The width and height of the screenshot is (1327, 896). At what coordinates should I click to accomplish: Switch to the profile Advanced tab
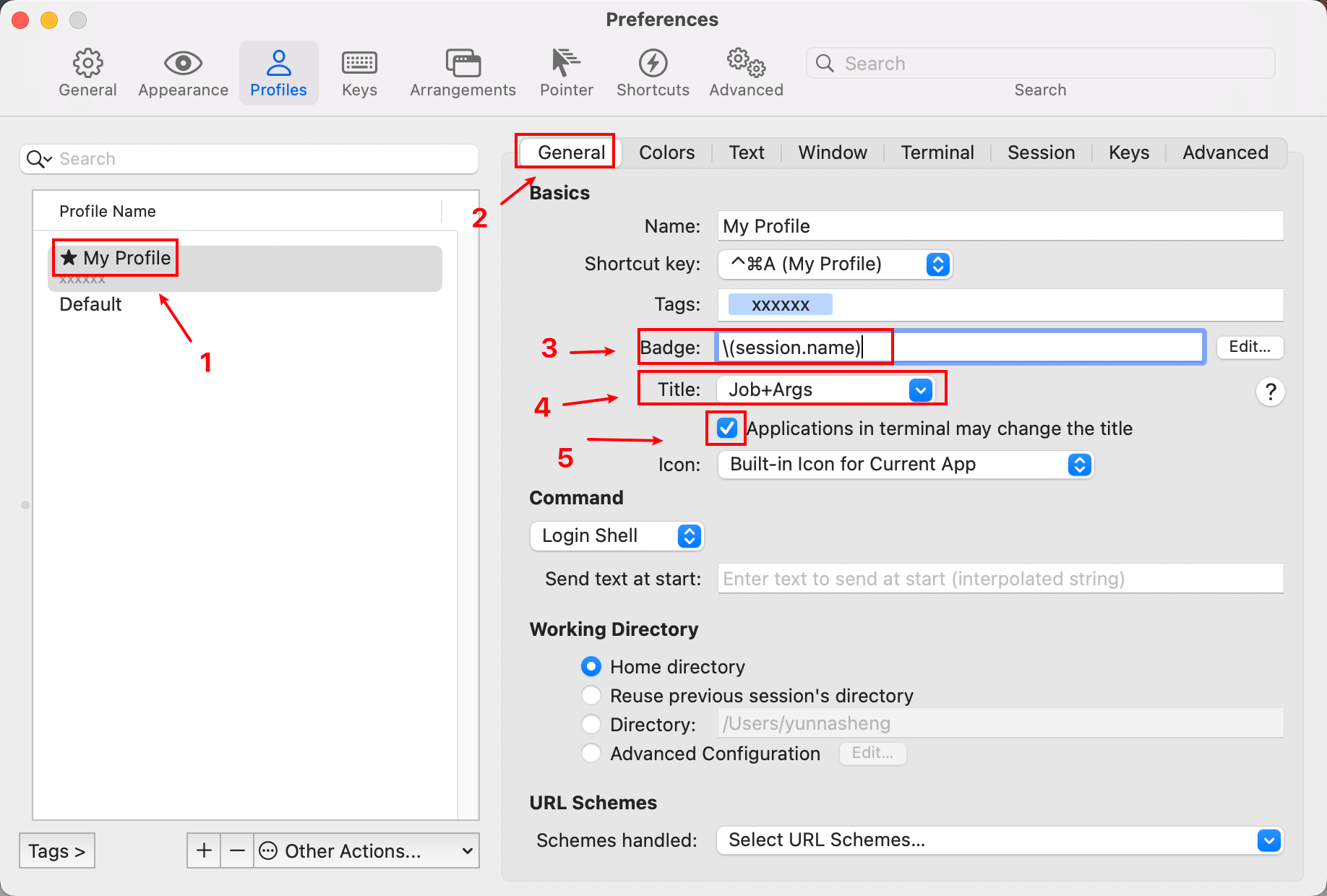pyautogui.click(x=1225, y=152)
